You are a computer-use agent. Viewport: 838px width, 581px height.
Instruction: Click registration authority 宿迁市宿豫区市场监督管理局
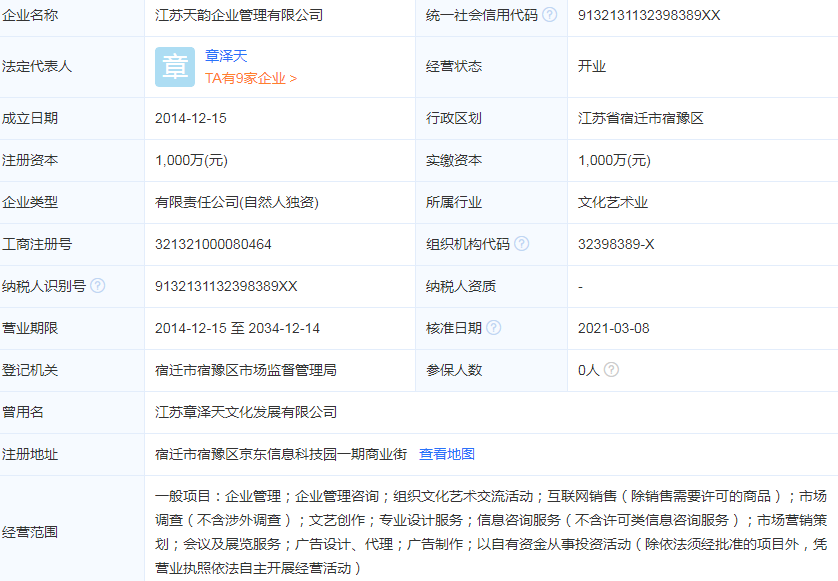pos(246,370)
